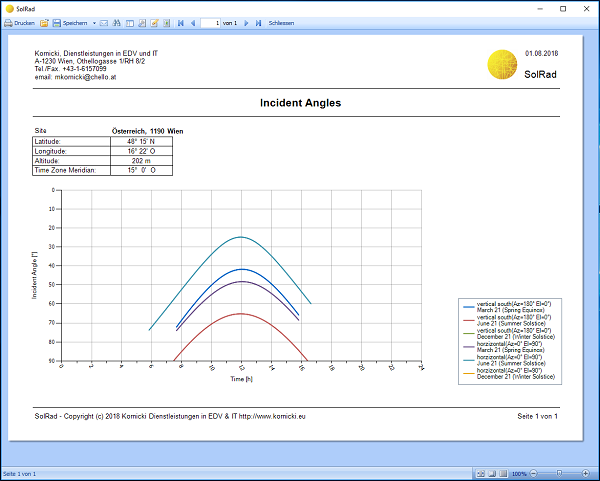
Task: Click the Drucken print button
Action: tap(20, 22)
